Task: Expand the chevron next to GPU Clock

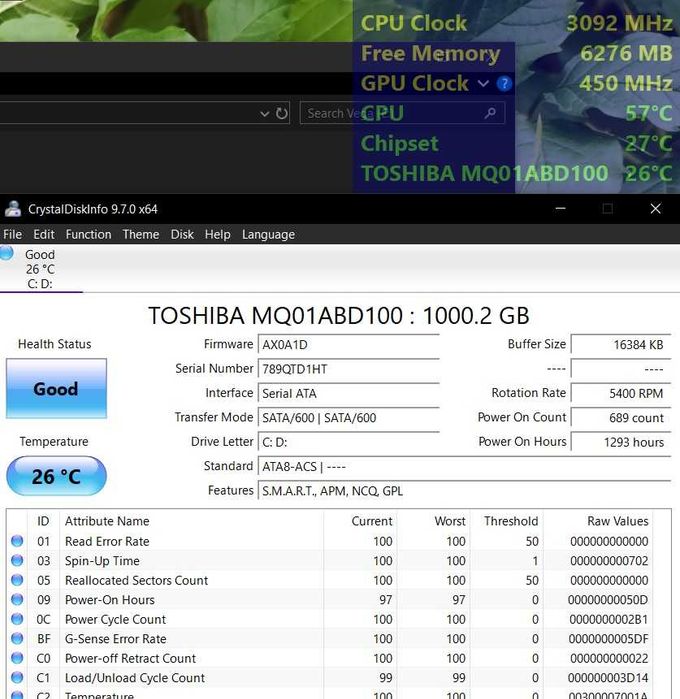Action: click(484, 84)
